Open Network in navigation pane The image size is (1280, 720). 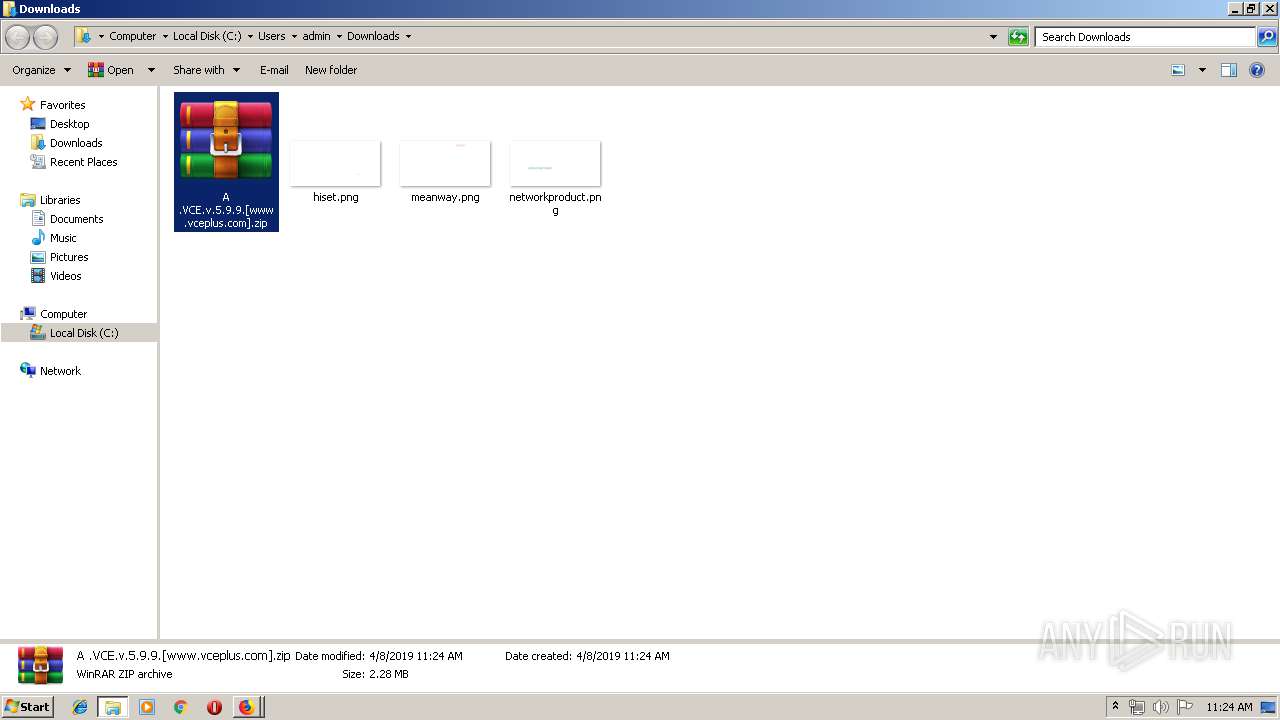(60, 371)
